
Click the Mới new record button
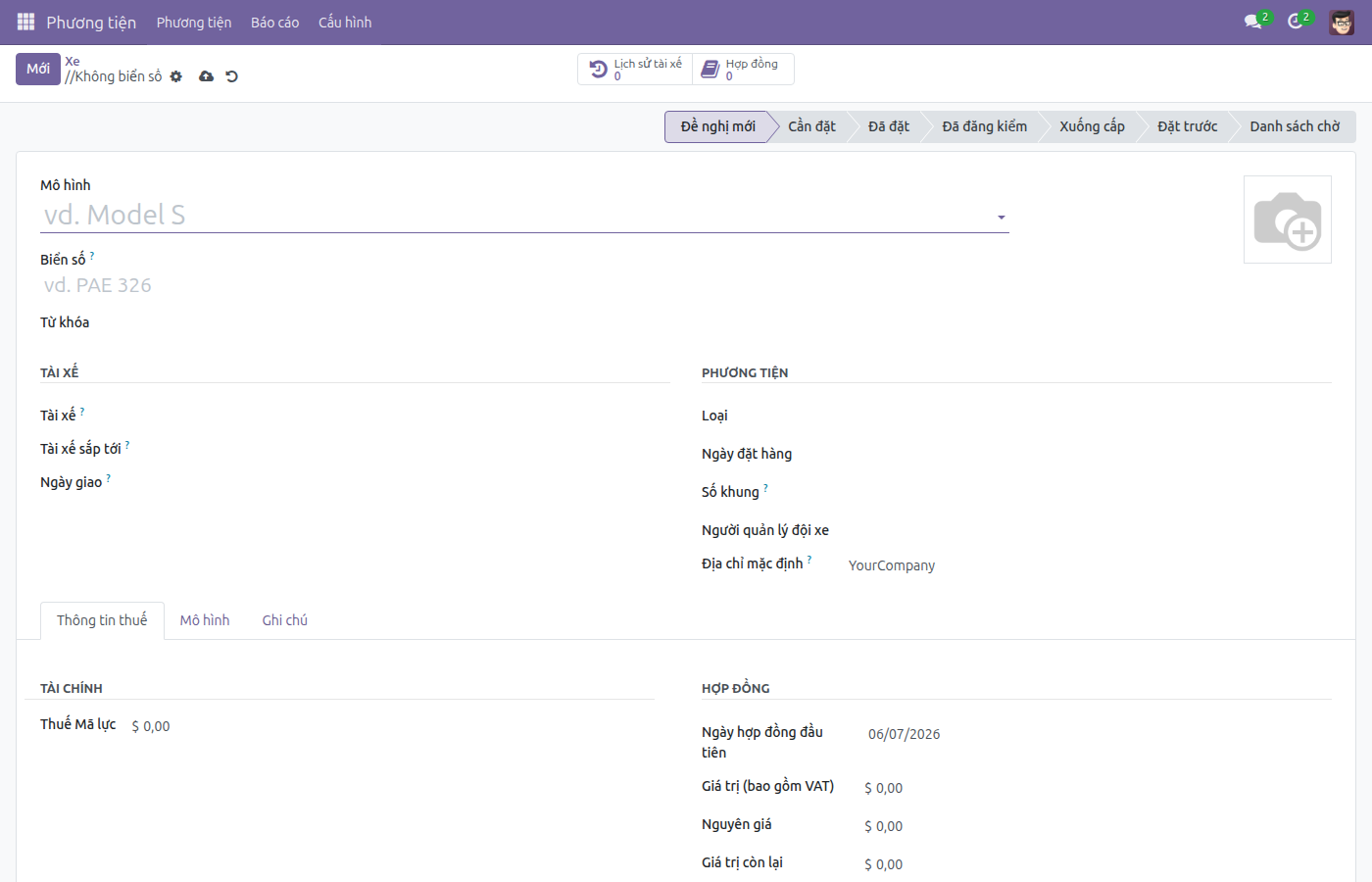(38, 69)
